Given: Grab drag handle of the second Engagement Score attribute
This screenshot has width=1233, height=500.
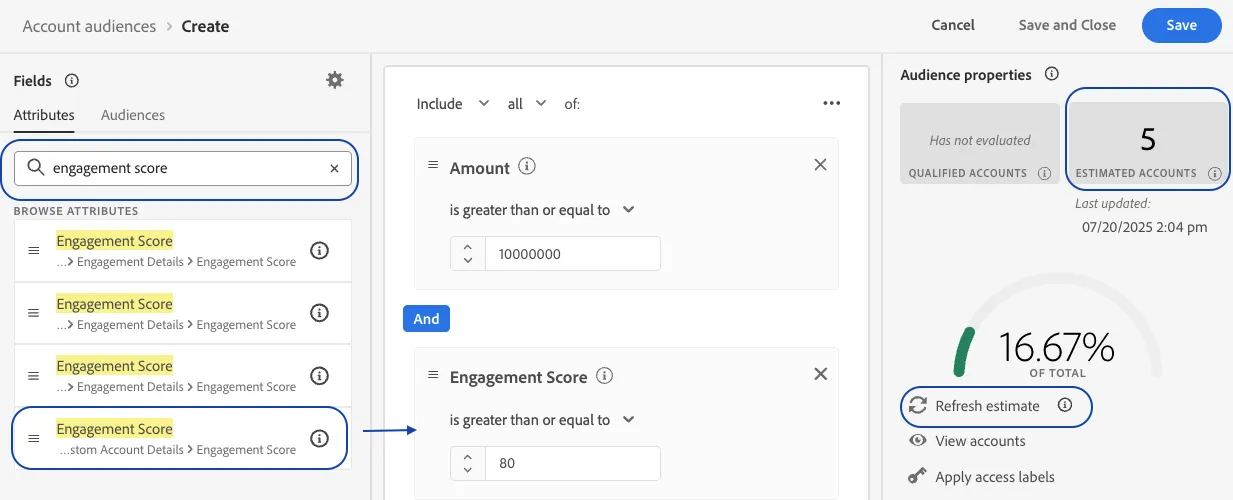Looking at the screenshot, I should (x=34, y=313).
